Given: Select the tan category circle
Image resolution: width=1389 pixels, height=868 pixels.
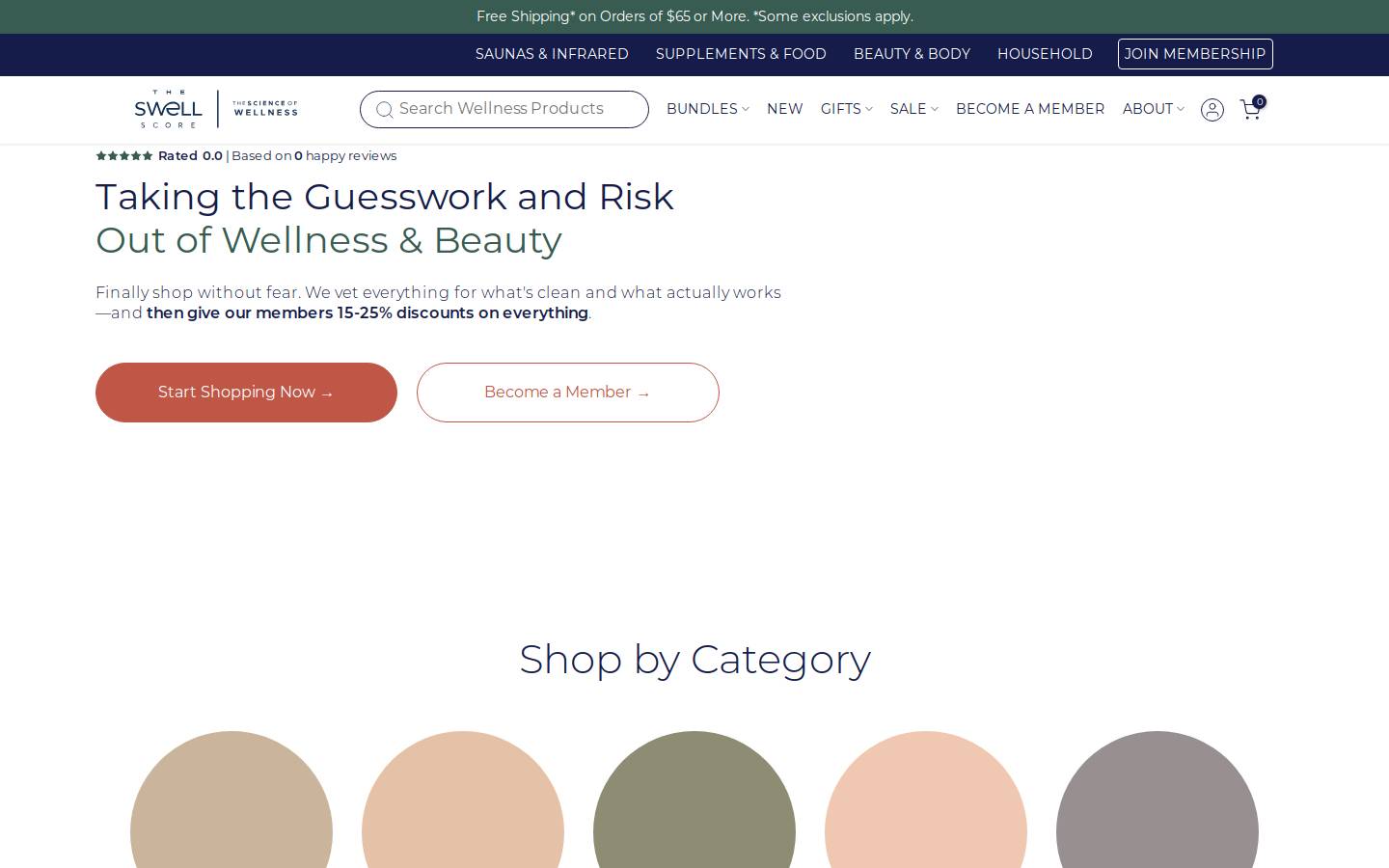Looking at the screenshot, I should (231, 800).
